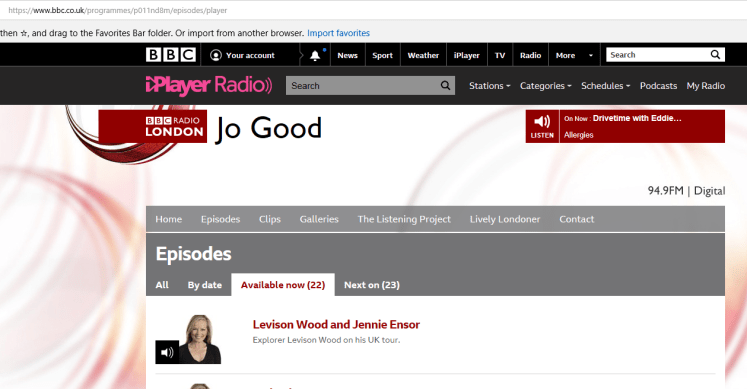Open the Radio link in BBC bar
The height and width of the screenshot is (389, 747).
(530, 55)
